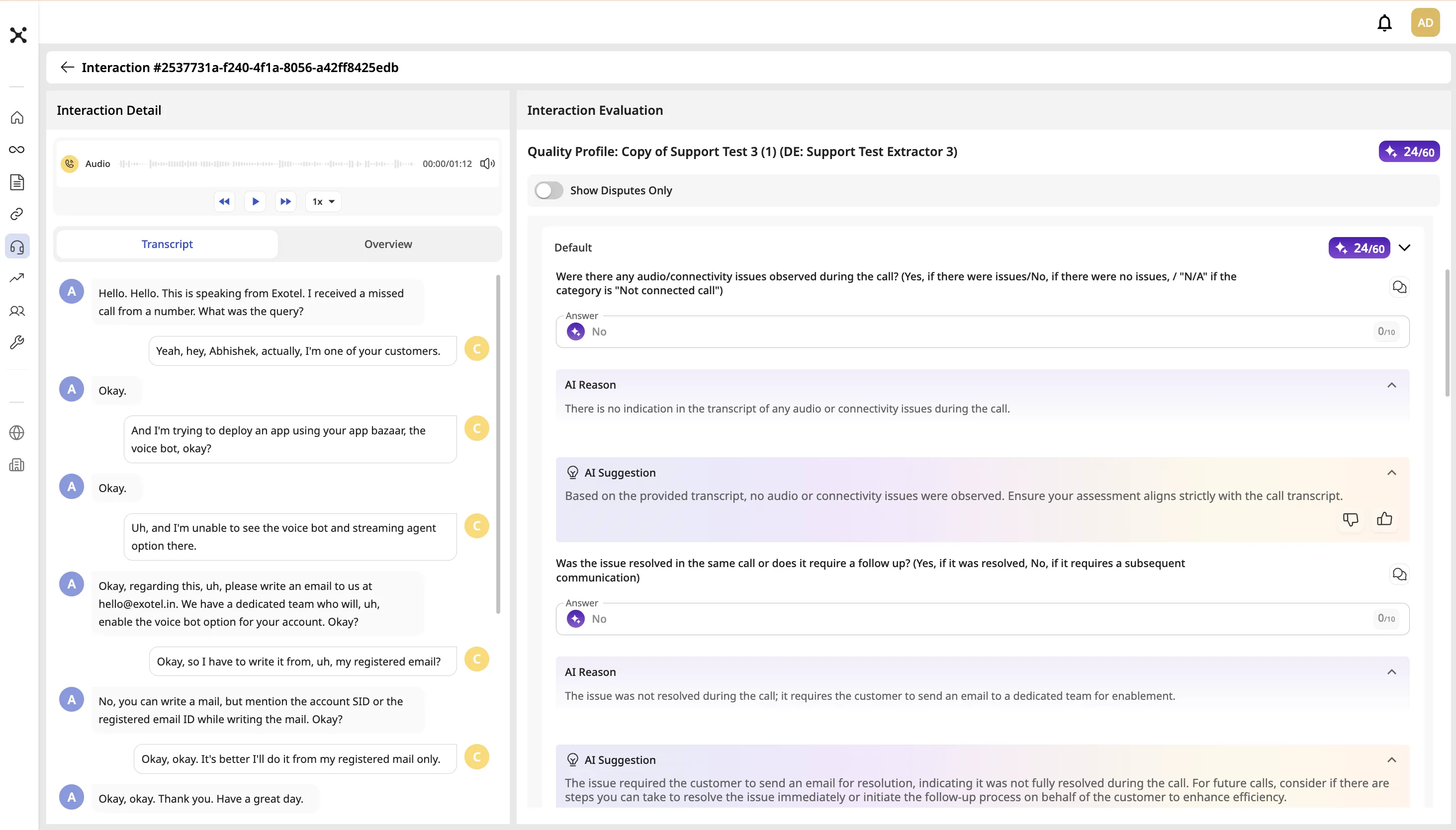Seek within the audio waveform
Screen dimensions: 1456x830
pyautogui.click(x=267, y=164)
